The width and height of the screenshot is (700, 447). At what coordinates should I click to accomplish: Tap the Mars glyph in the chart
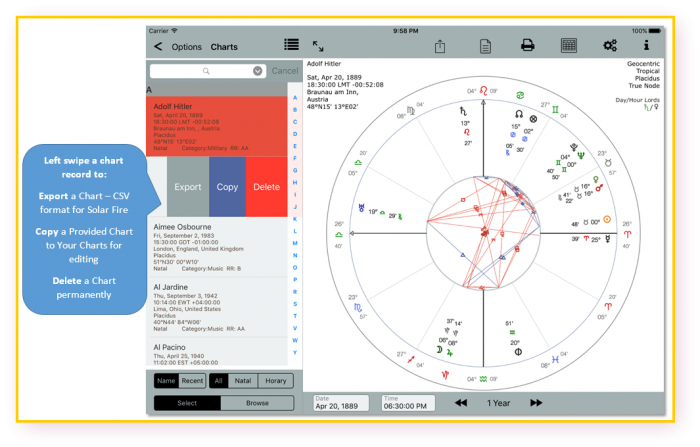click(x=600, y=188)
